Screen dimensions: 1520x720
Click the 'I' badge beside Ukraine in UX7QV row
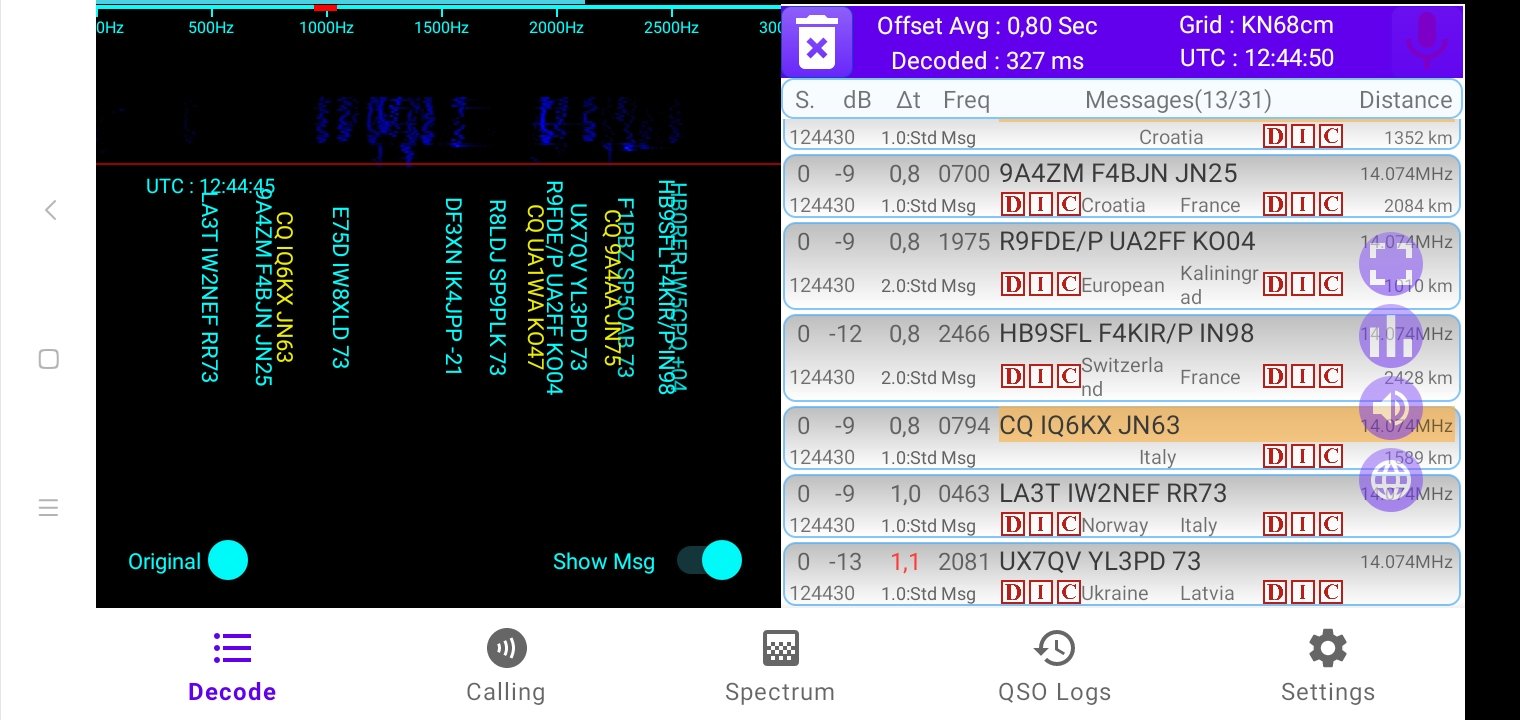tap(1041, 592)
